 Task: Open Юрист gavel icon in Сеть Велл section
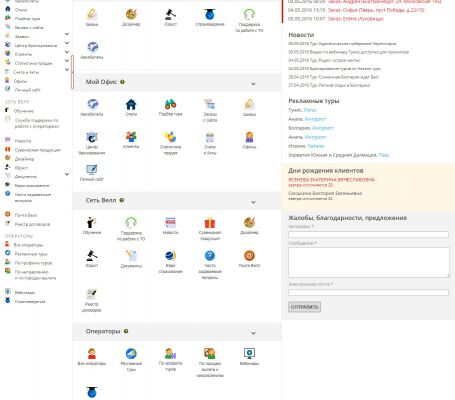92,256
